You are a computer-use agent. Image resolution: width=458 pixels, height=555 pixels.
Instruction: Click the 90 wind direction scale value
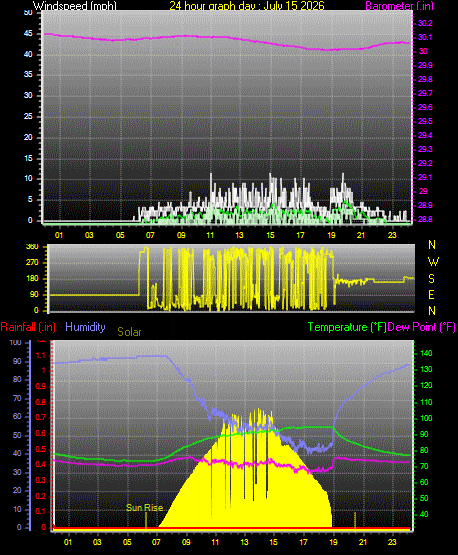[x=34, y=294]
